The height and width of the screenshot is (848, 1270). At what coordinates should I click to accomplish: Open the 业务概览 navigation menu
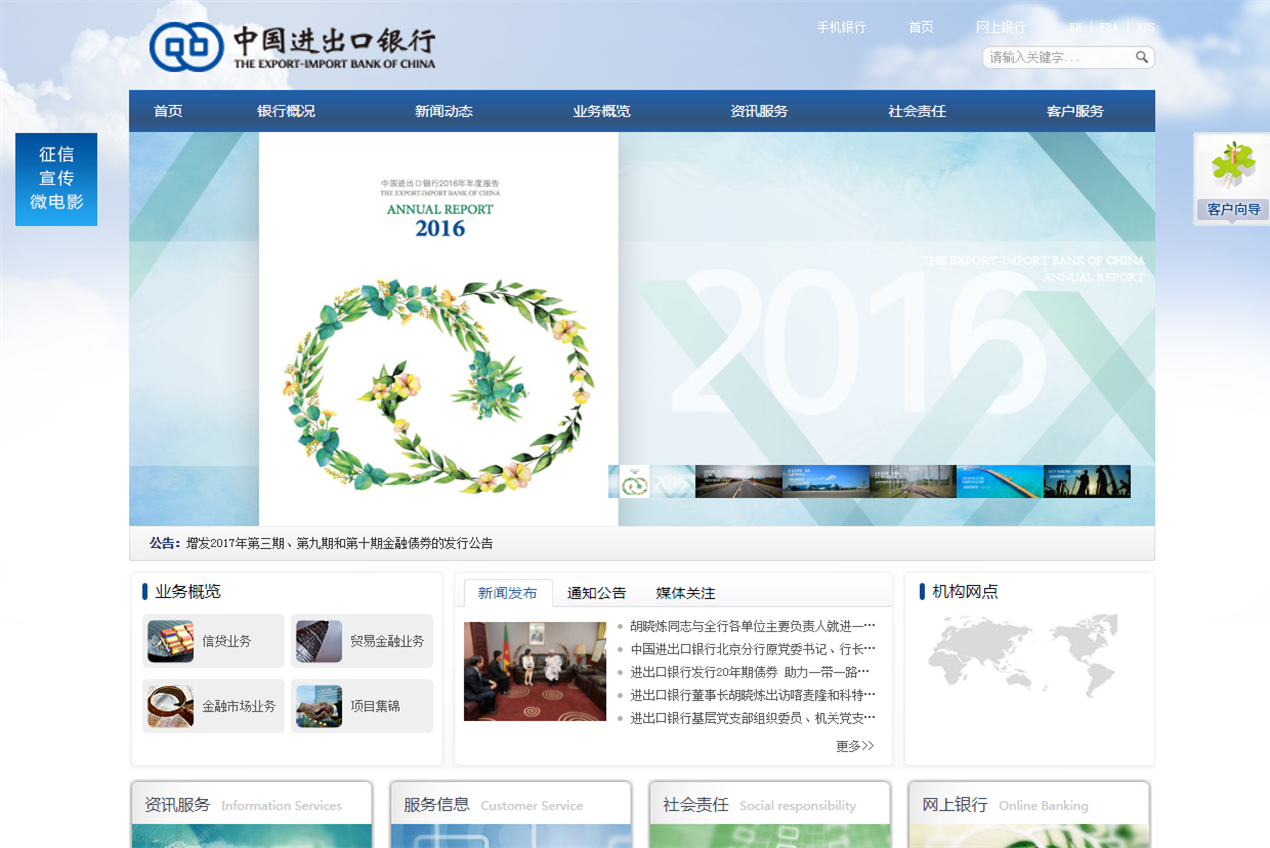click(x=602, y=111)
